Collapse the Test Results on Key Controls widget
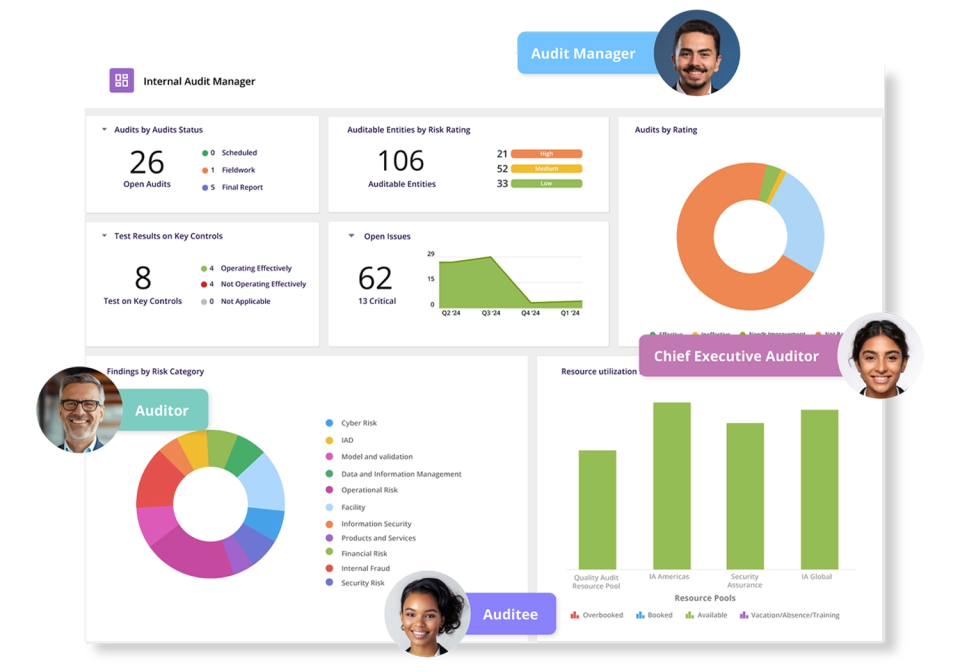The image size is (960, 672). point(104,236)
